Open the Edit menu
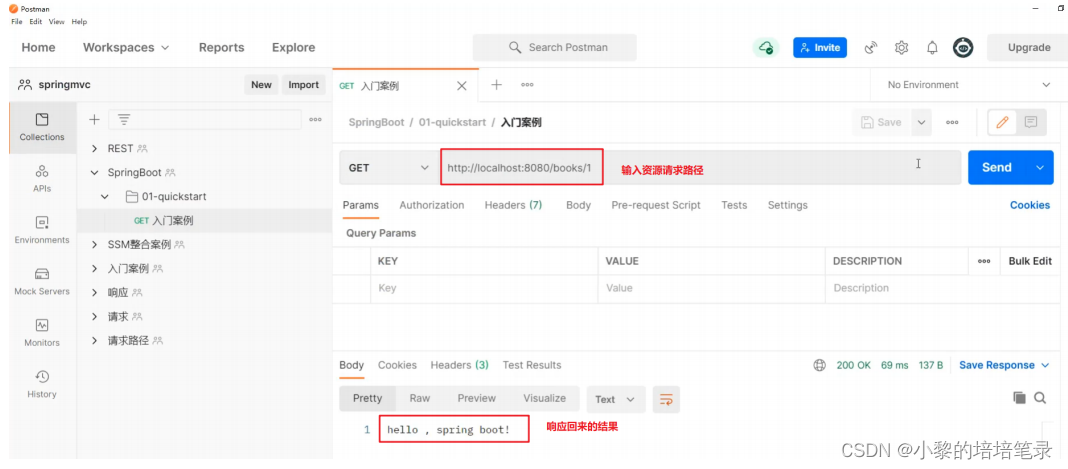 pos(35,22)
